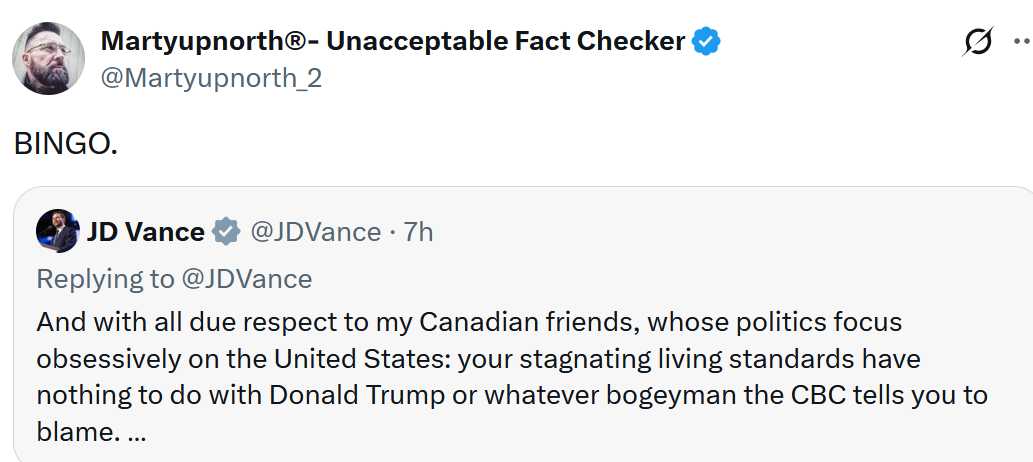Click the JD Vance name in quoted post

[145, 232]
